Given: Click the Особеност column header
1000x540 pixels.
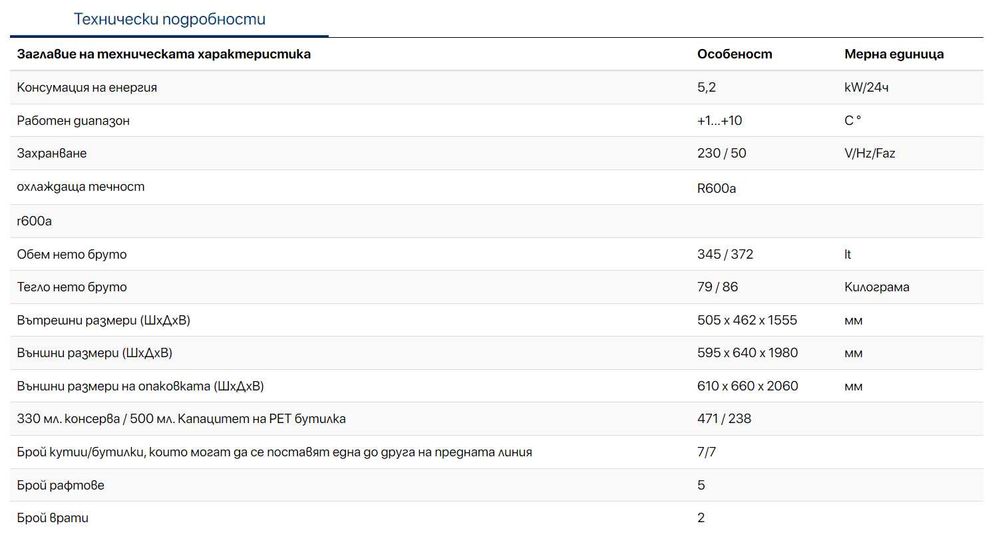Looking at the screenshot, I should (734, 54).
